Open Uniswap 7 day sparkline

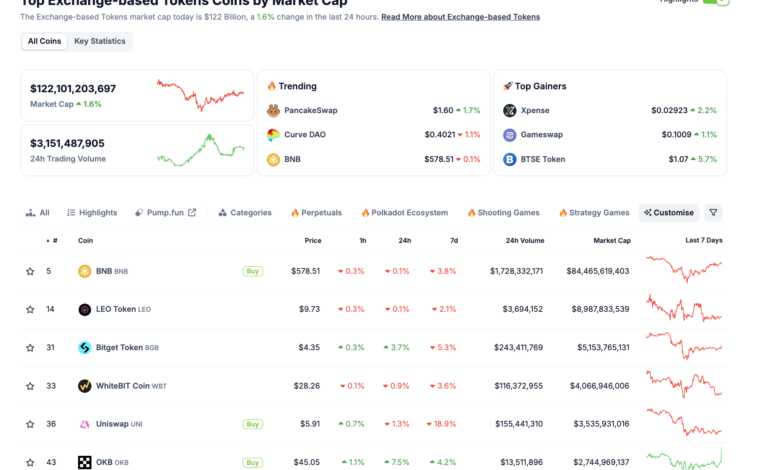click(684, 422)
